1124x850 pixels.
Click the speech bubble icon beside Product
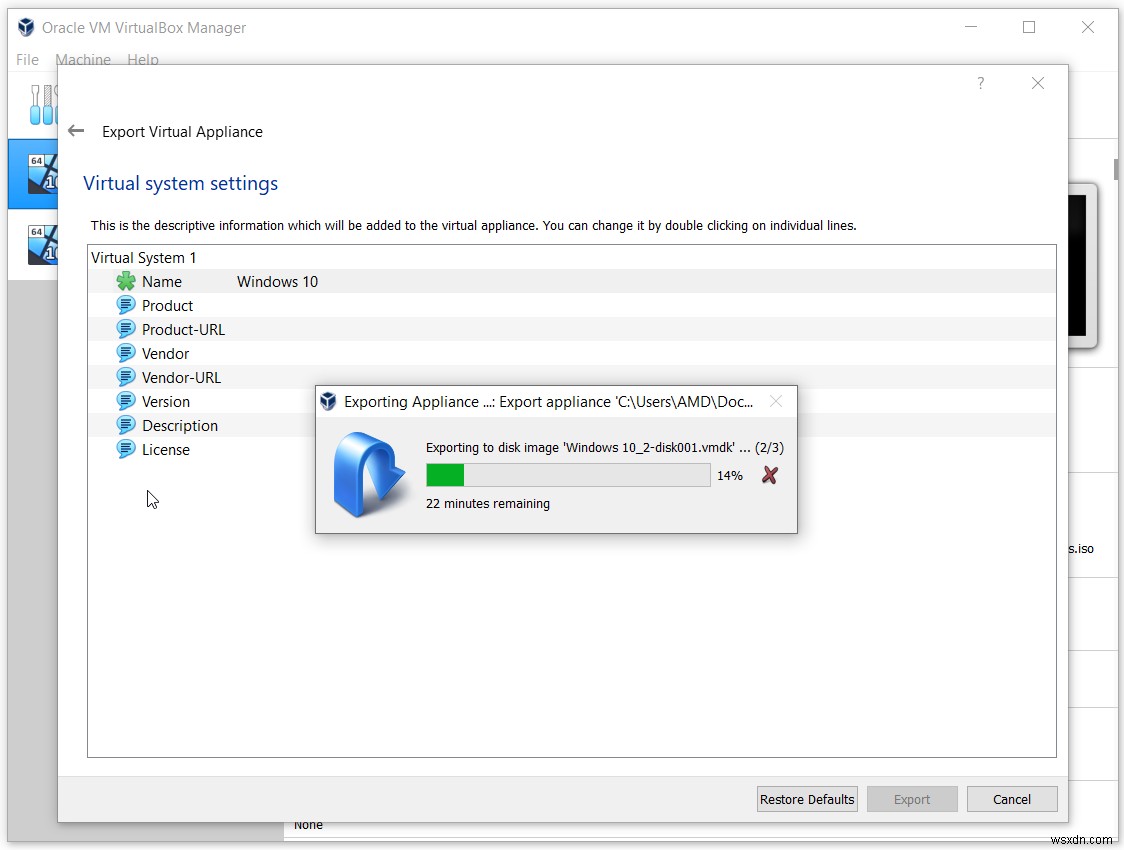click(x=126, y=305)
